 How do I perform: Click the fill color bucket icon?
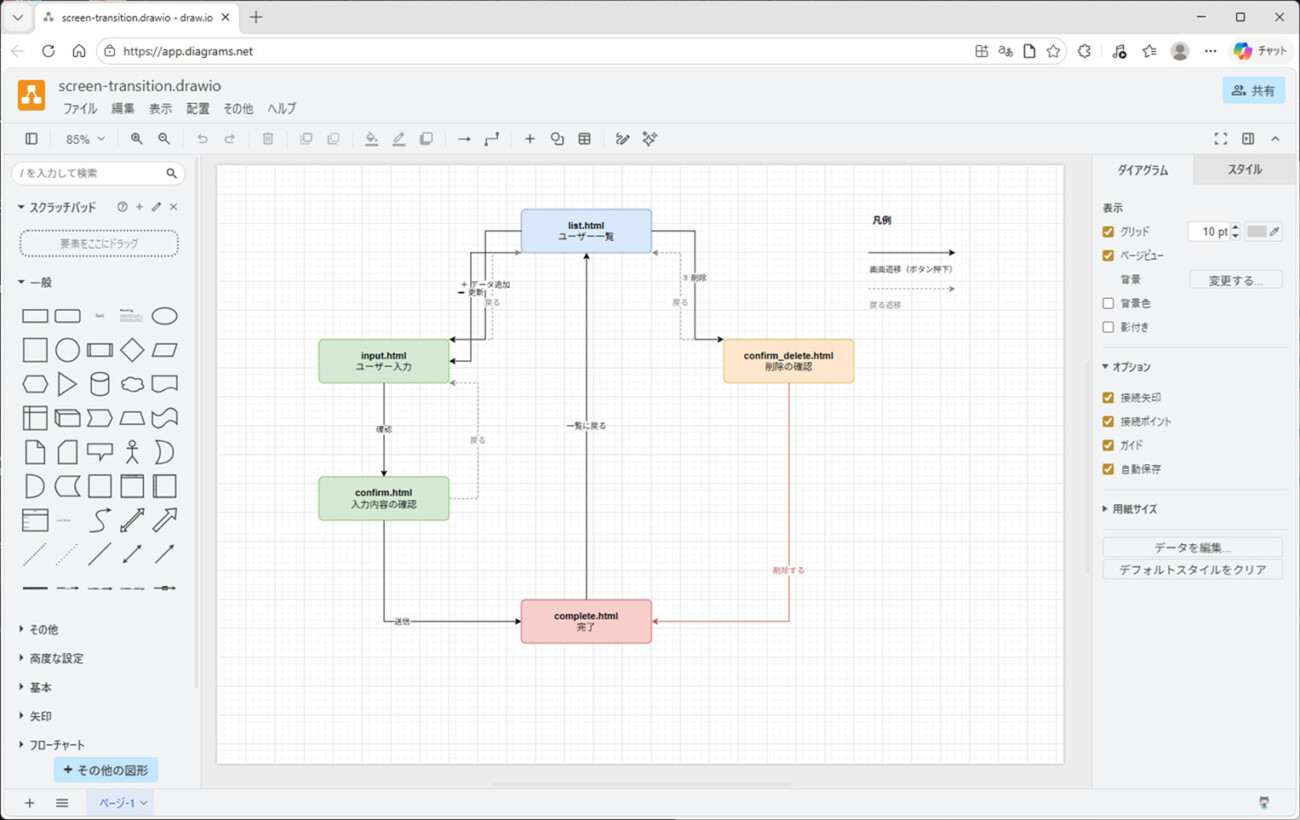click(371, 139)
